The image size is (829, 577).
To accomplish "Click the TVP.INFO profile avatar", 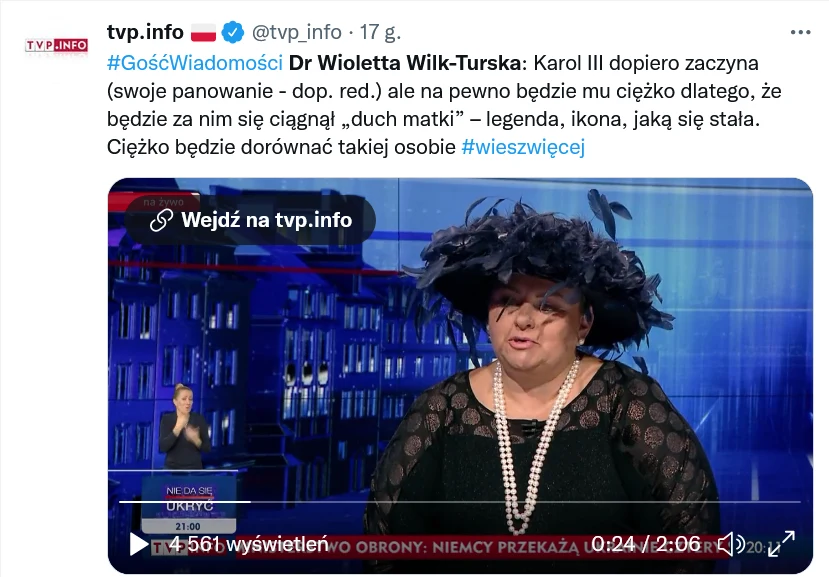I will point(57,45).
